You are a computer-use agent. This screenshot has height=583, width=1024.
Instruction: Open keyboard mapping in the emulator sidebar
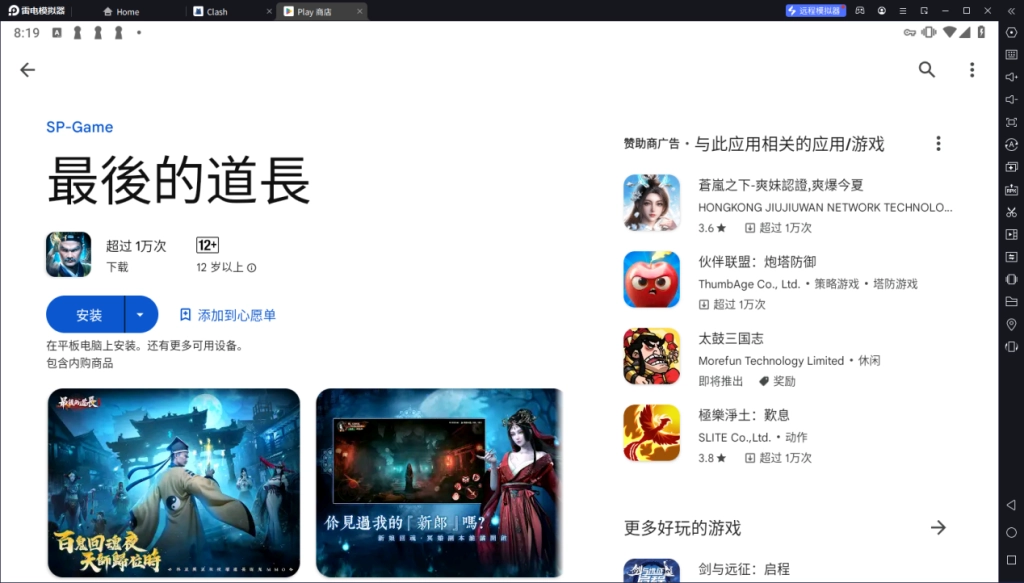tap(1012, 55)
